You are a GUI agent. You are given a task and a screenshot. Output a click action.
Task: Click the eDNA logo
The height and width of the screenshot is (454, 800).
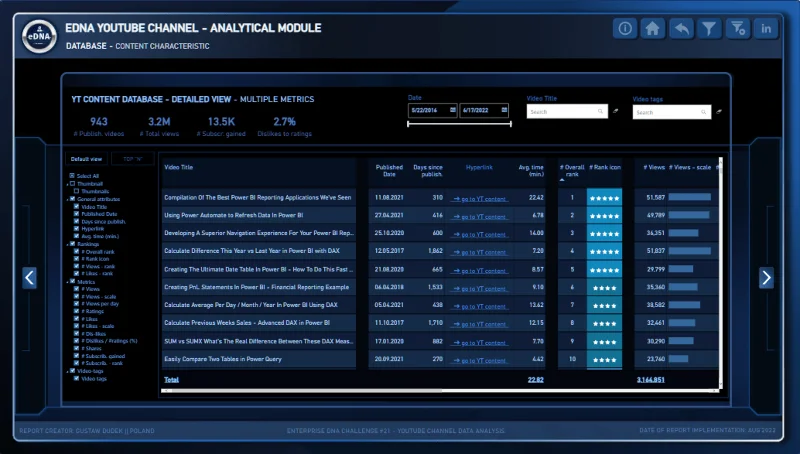click(39, 36)
